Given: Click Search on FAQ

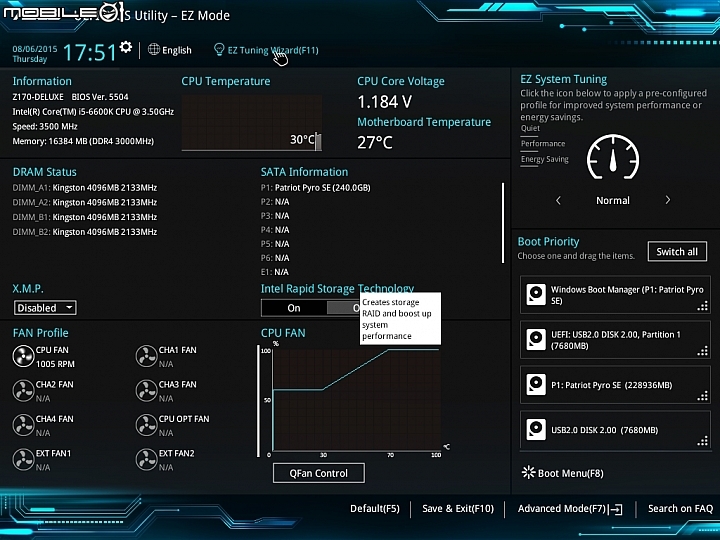Looking at the screenshot, I should 681,509.
